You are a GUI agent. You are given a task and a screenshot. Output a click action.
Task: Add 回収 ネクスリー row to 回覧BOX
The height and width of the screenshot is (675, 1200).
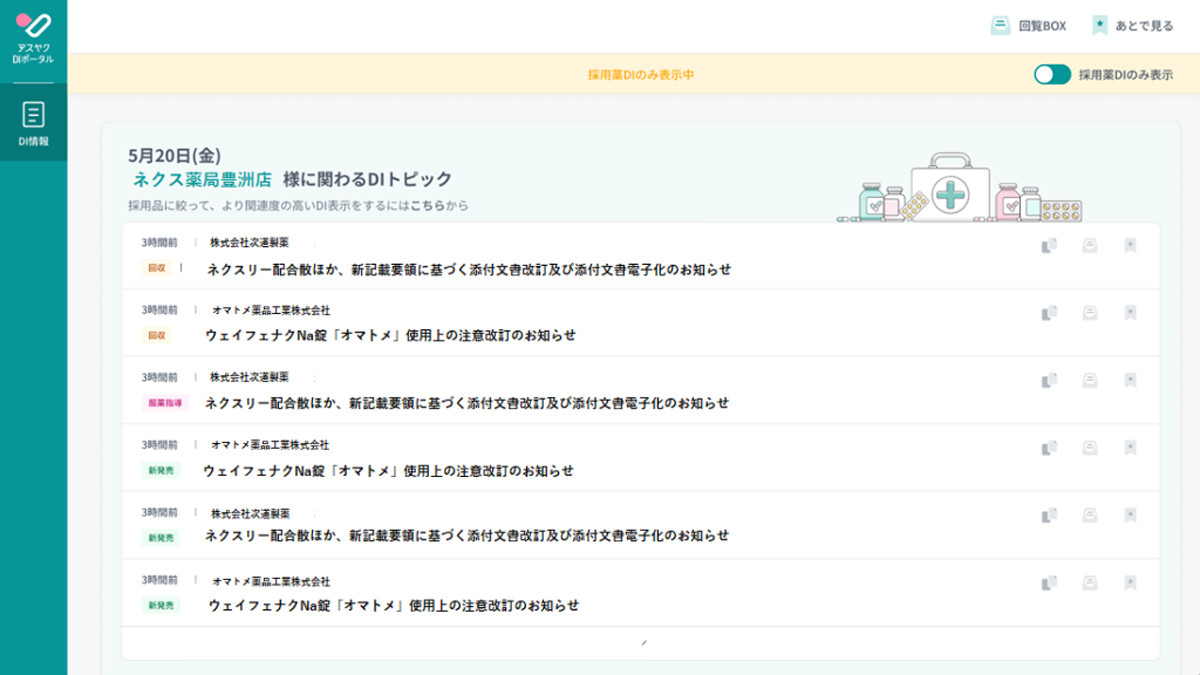click(1090, 245)
